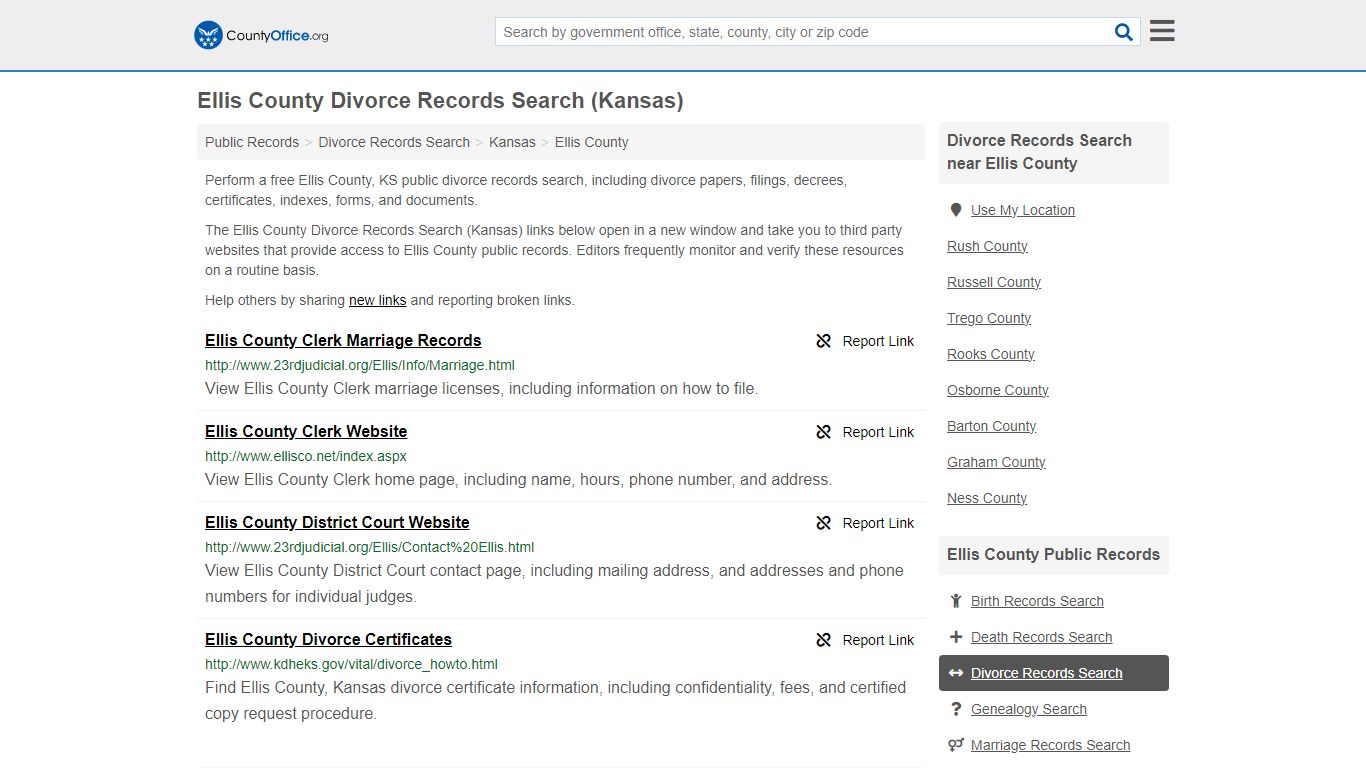The image size is (1366, 768).
Task: Click the broken link icon for Marriage Records
Action: click(824, 341)
